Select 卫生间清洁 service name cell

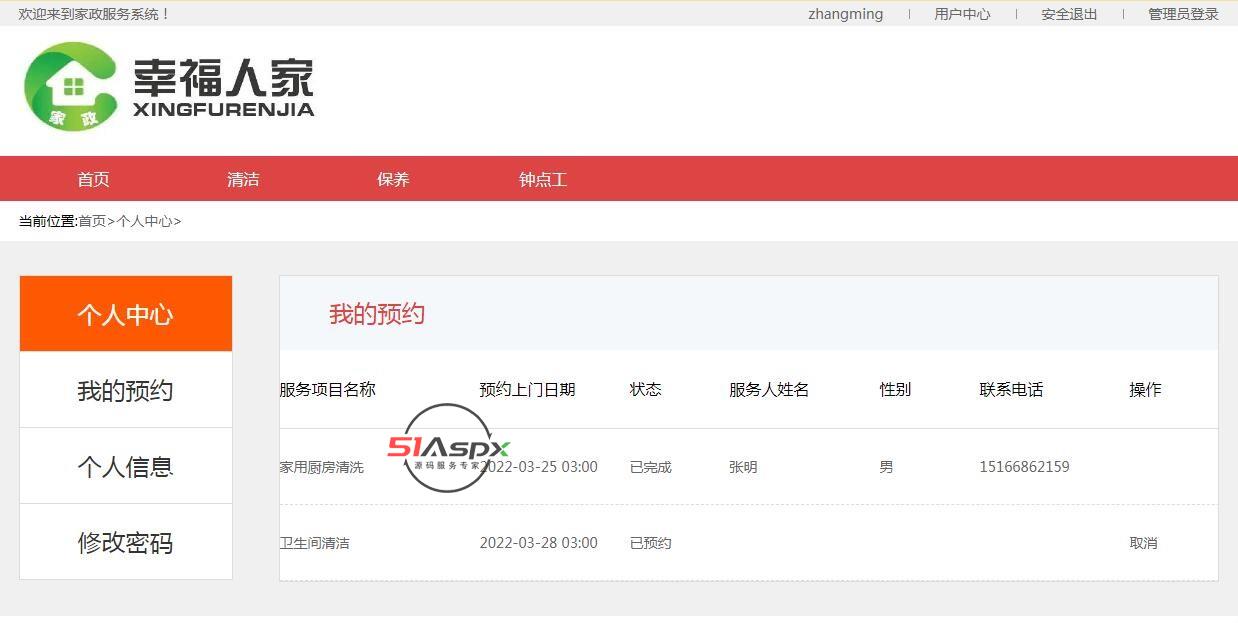click(x=315, y=543)
